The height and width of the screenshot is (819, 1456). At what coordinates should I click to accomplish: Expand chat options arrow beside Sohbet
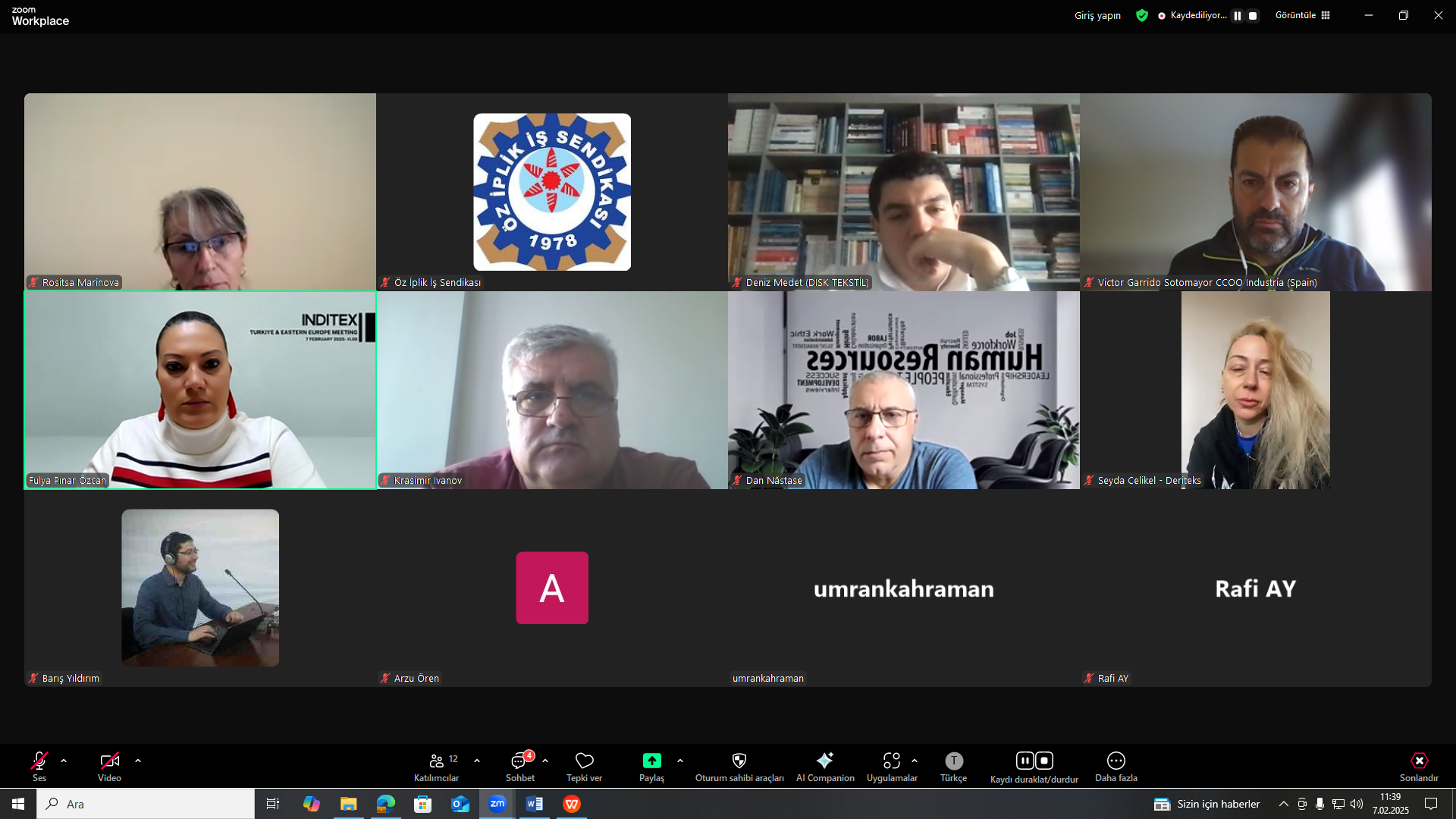tap(545, 761)
